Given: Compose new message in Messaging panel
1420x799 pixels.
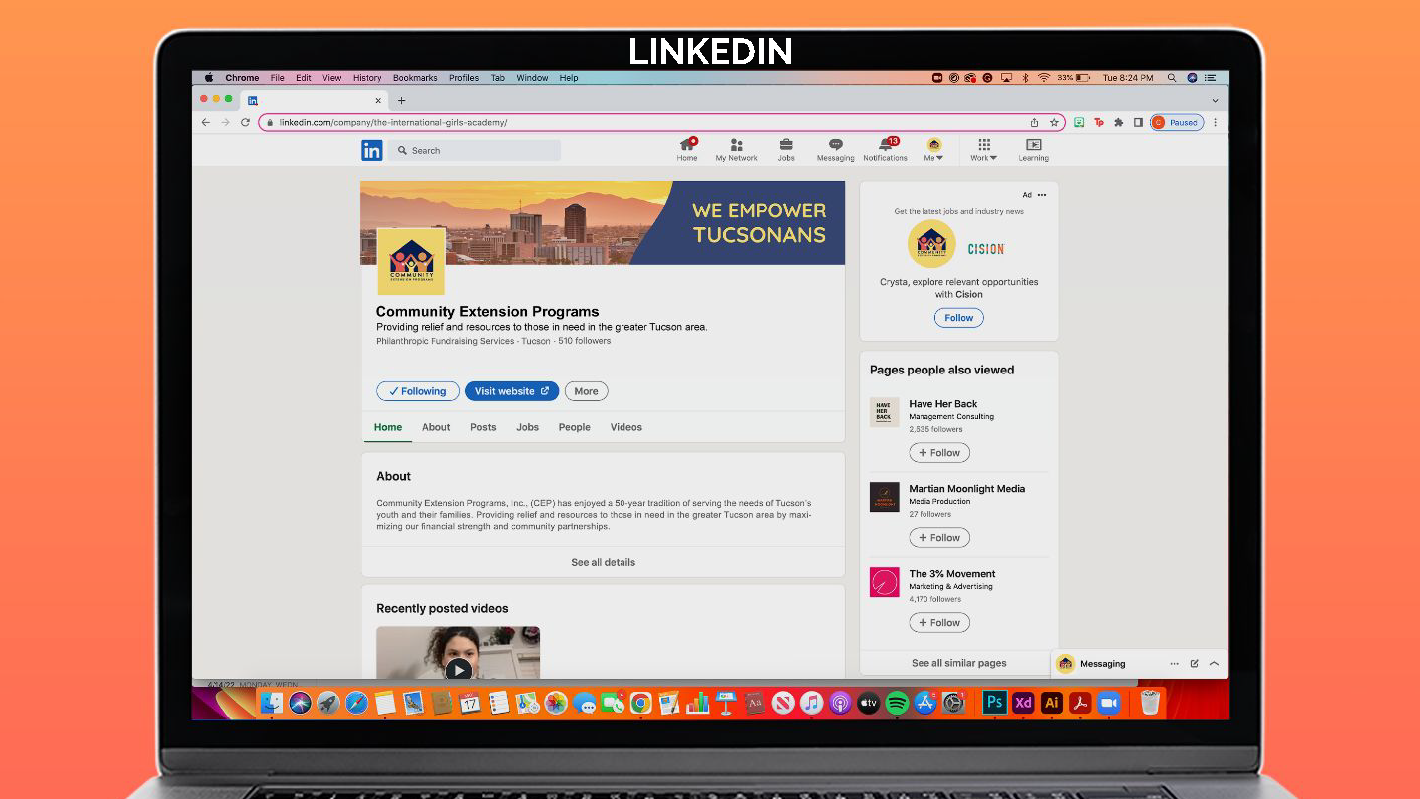Looking at the screenshot, I should [1194, 664].
